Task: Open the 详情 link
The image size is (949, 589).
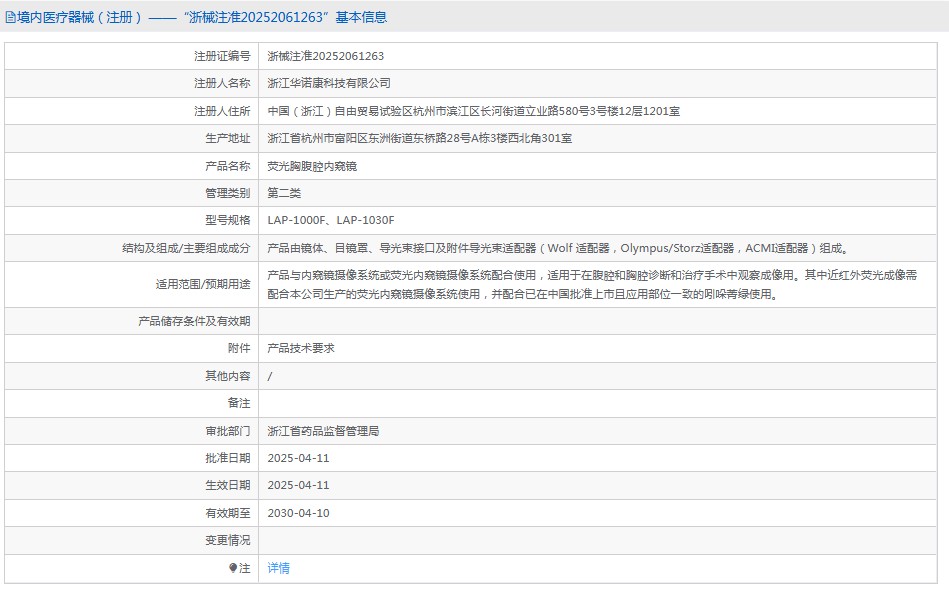Action: point(278,568)
